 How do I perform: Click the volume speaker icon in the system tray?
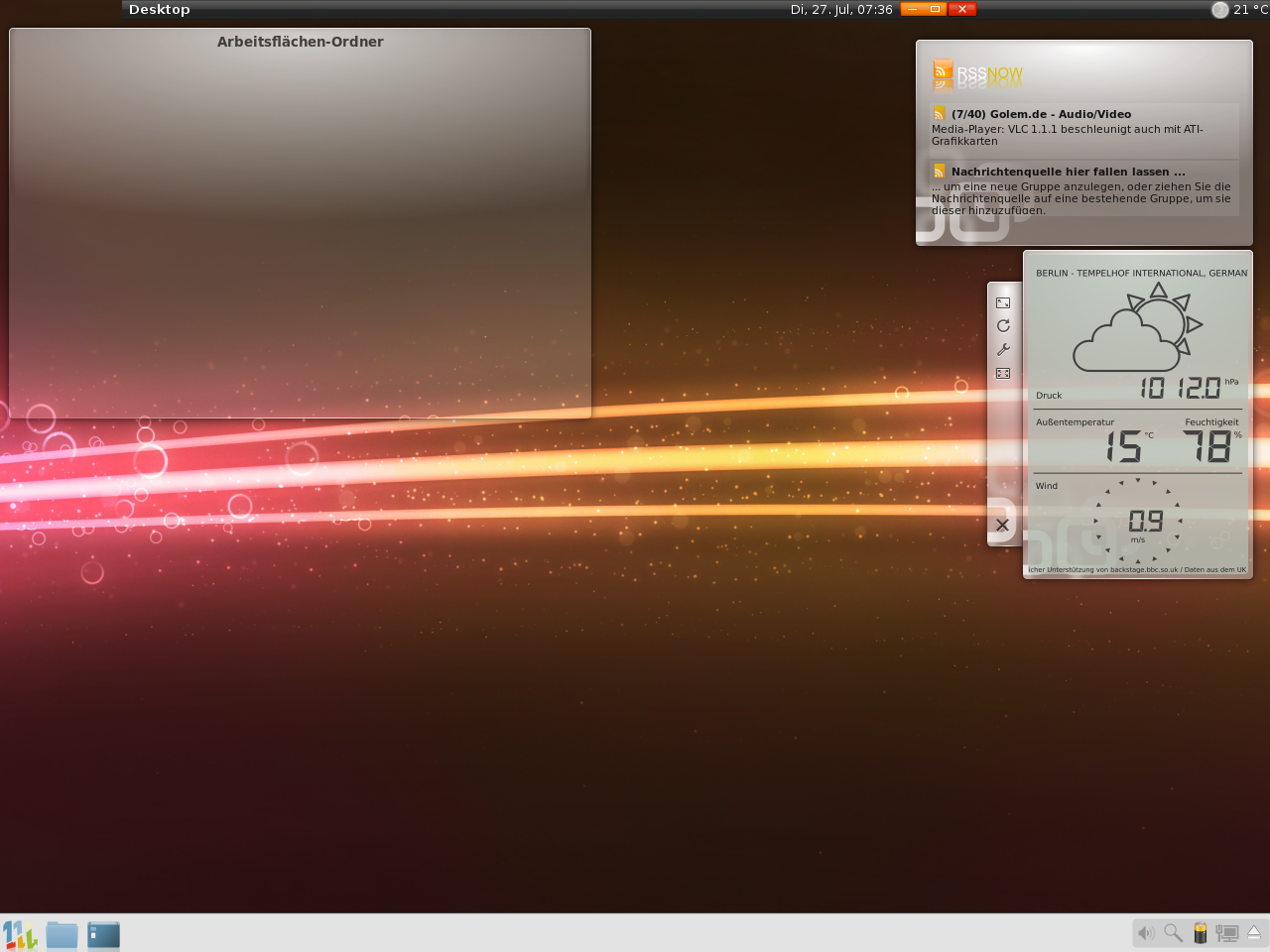pyautogui.click(x=1146, y=933)
